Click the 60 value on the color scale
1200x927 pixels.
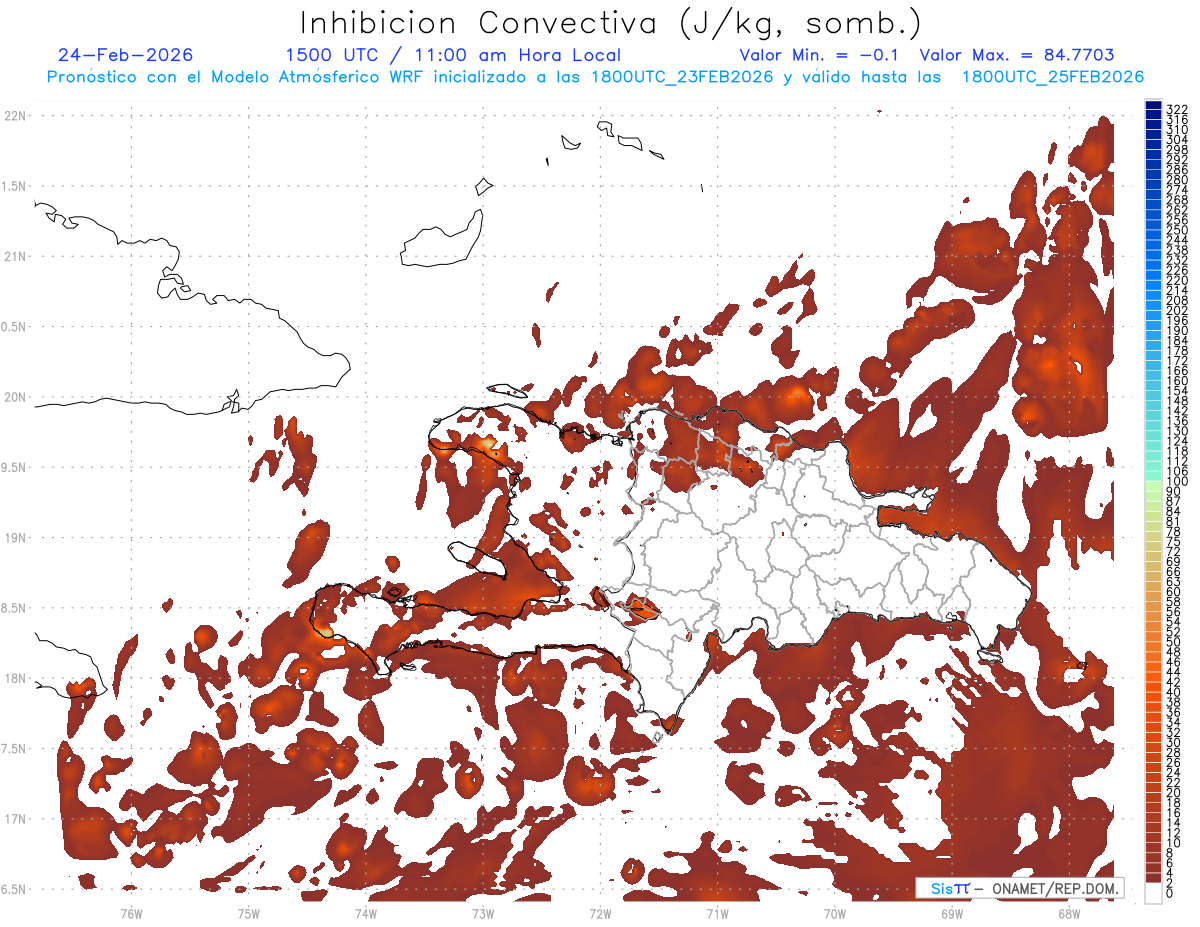(1174, 591)
